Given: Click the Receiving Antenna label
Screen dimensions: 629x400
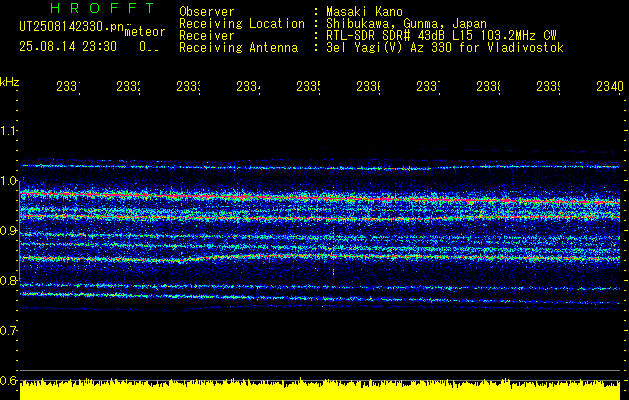Looking at the screenshot, I should pyautogui.click(x=238, y=48).
